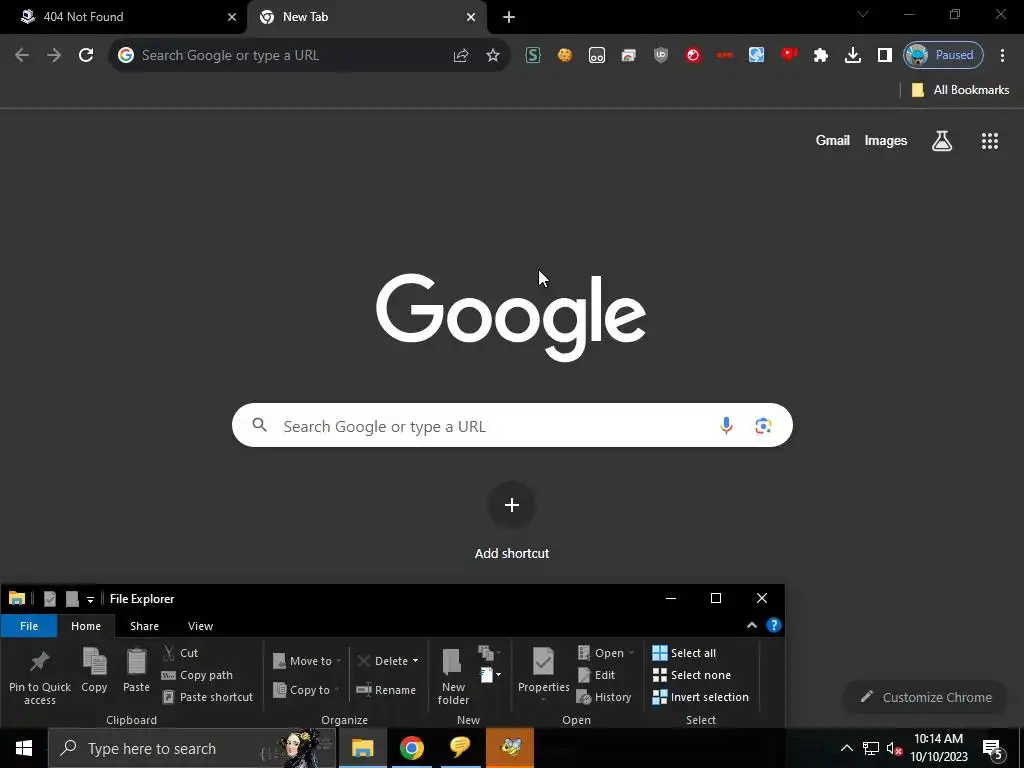Click Select none in ribbon
This screenshot has height=768, width=1024.
point(692,675)
